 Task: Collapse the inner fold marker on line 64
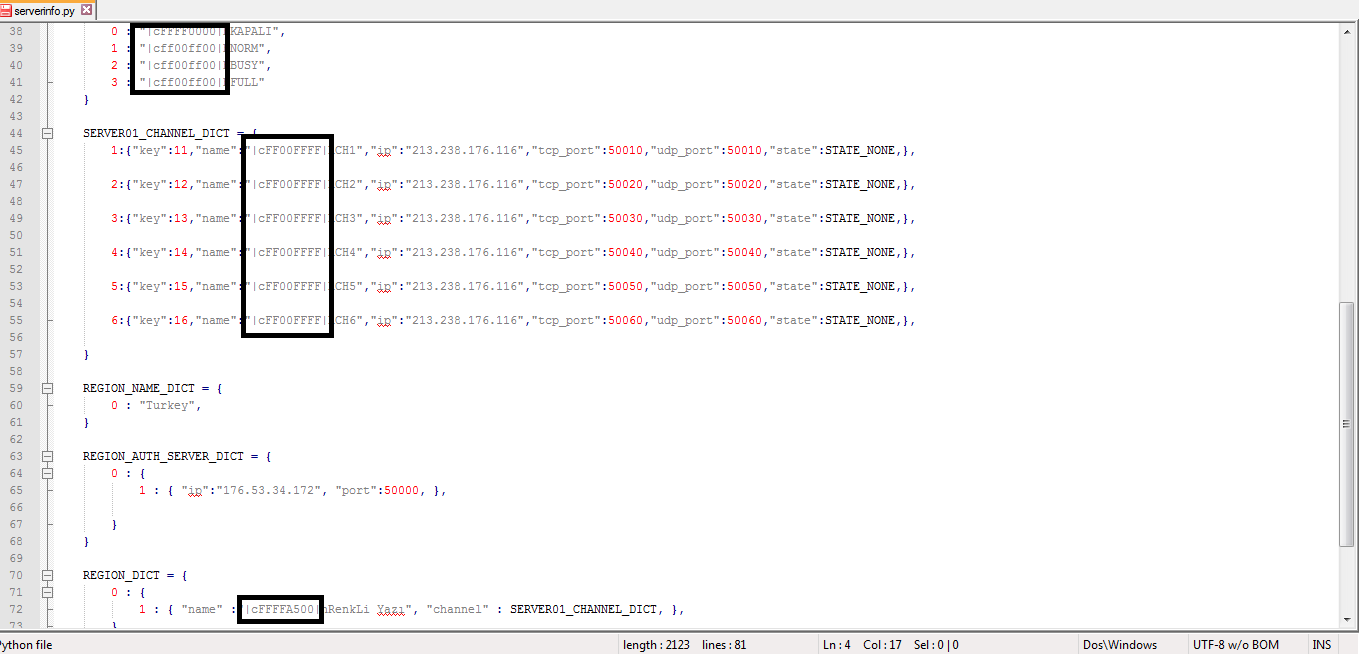[47, 473]
